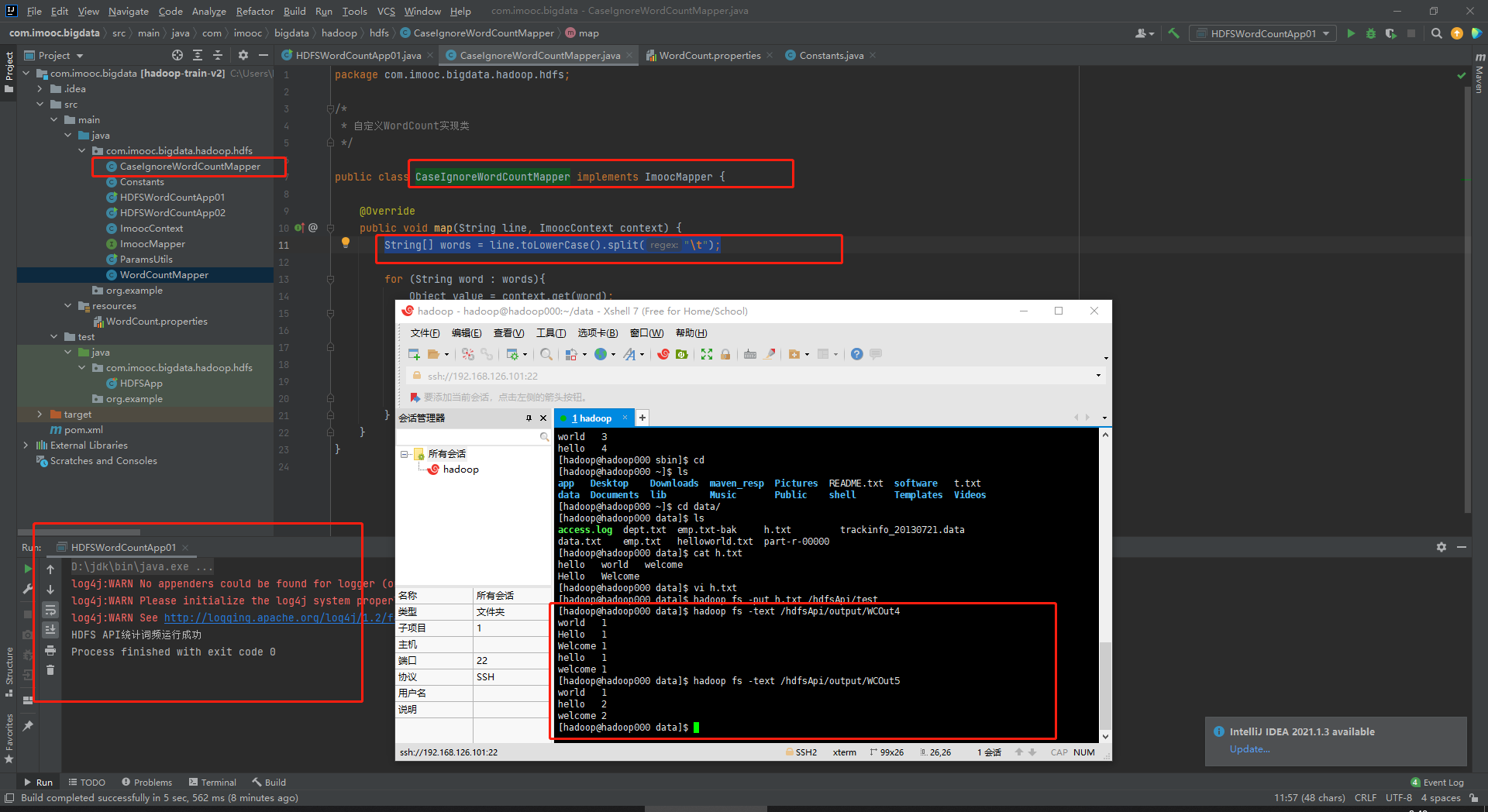This screenshot has width=1488, height=812.
Task: Open Project panel gear options
Action: coord(243,55)
